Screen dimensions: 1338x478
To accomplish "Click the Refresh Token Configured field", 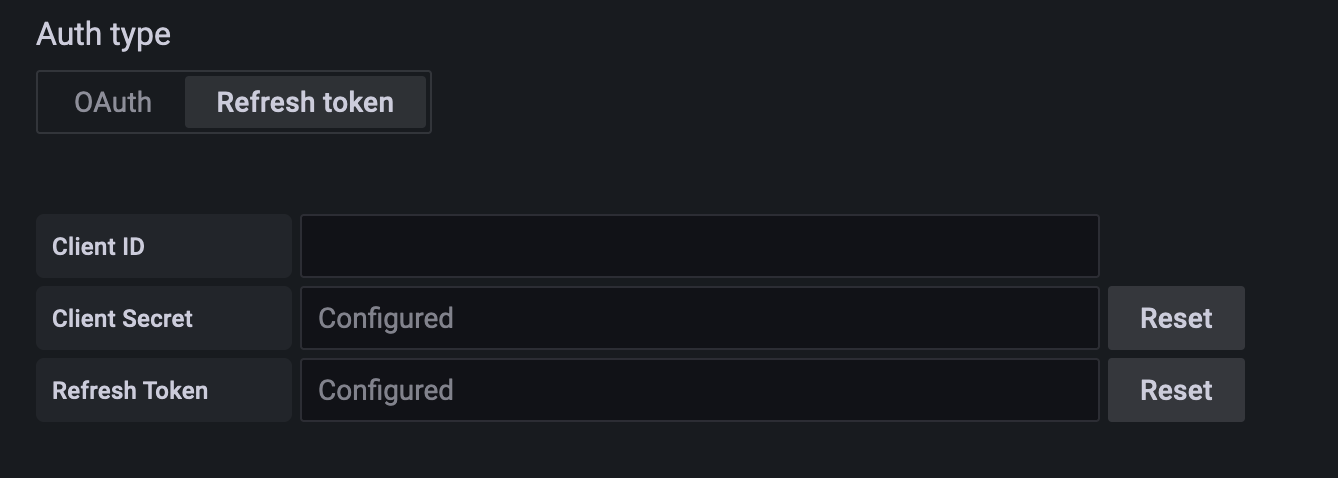I will pyautogui.click(x=699, y=390).
